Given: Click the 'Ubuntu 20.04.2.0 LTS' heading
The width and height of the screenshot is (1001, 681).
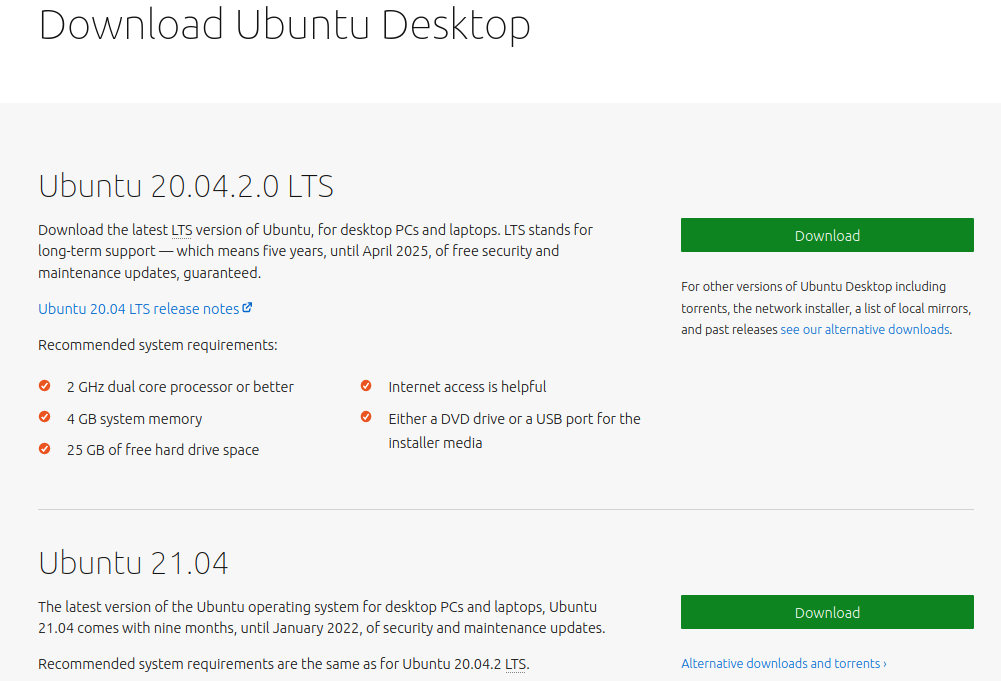Looking at the screenshot, I should pos(186,186).
